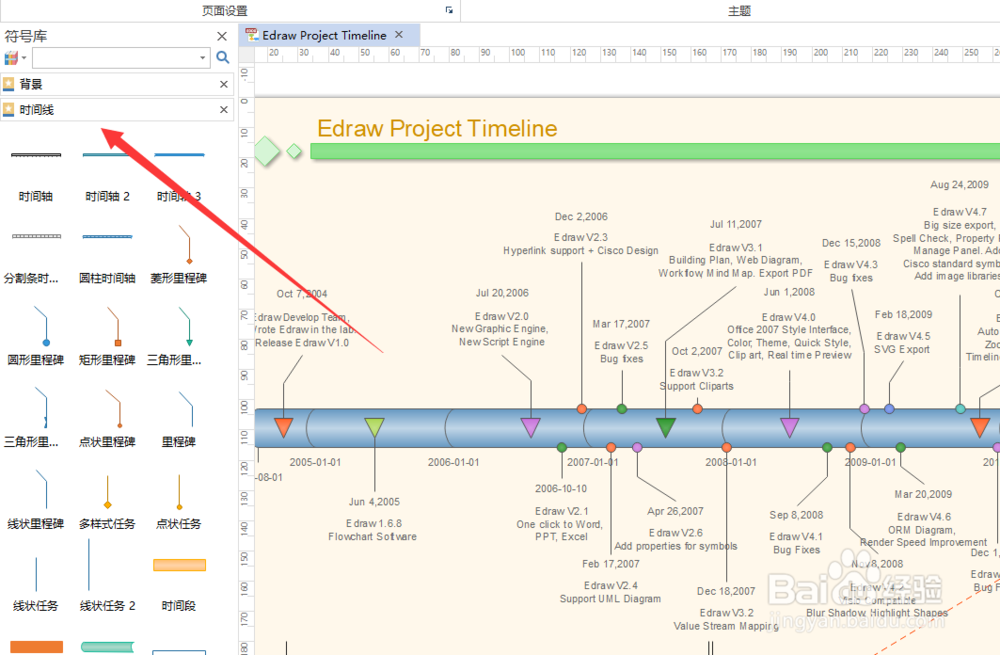Click the Sep 8,2008 green milestone circle
Viewport: 1000px width, 655px height.
(827, 448)
